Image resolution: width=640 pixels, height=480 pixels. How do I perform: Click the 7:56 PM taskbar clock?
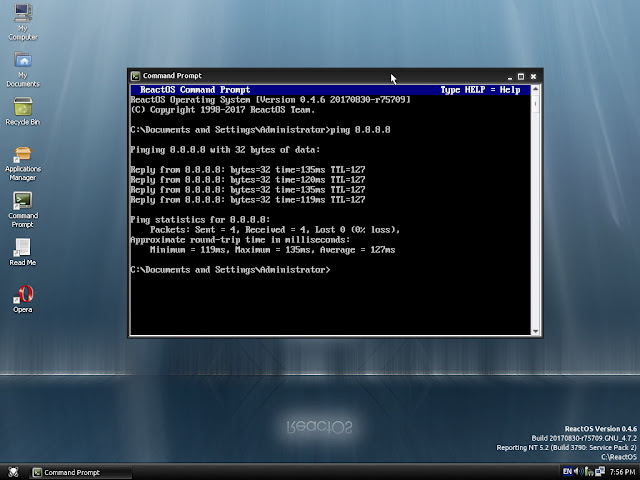click(622, 472)
